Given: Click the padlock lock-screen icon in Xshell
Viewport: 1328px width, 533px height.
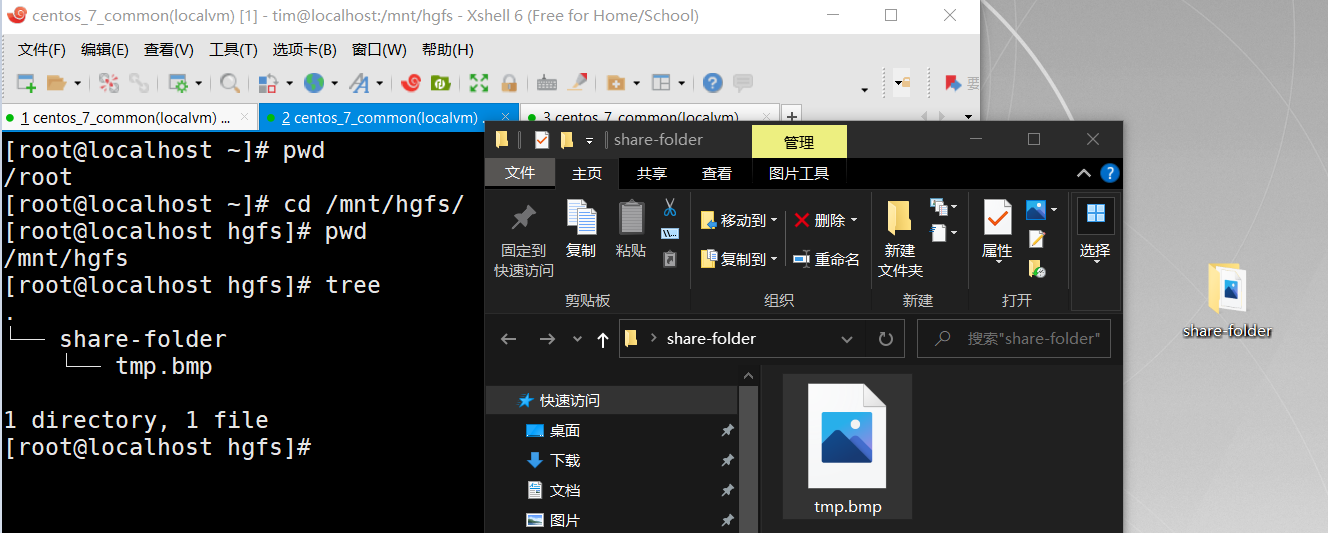Looking at the screenshot, I should pyautogui.click(x=509, y=83).
